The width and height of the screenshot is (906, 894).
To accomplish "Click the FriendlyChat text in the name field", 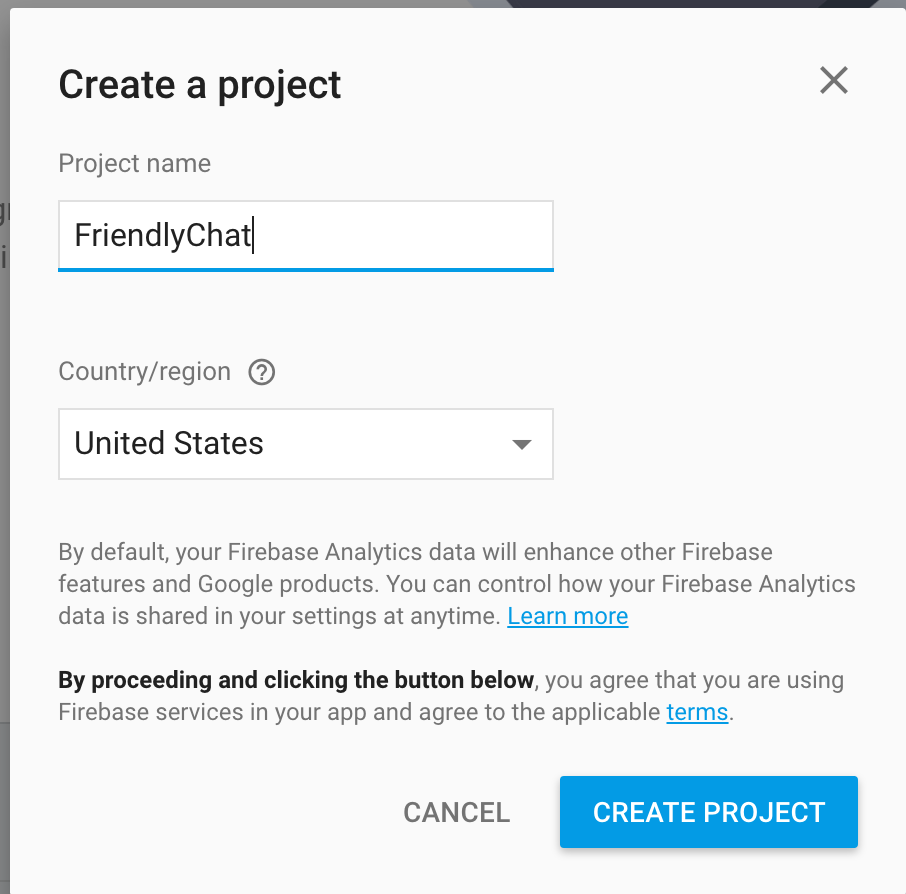I will (x=162, y=236).
